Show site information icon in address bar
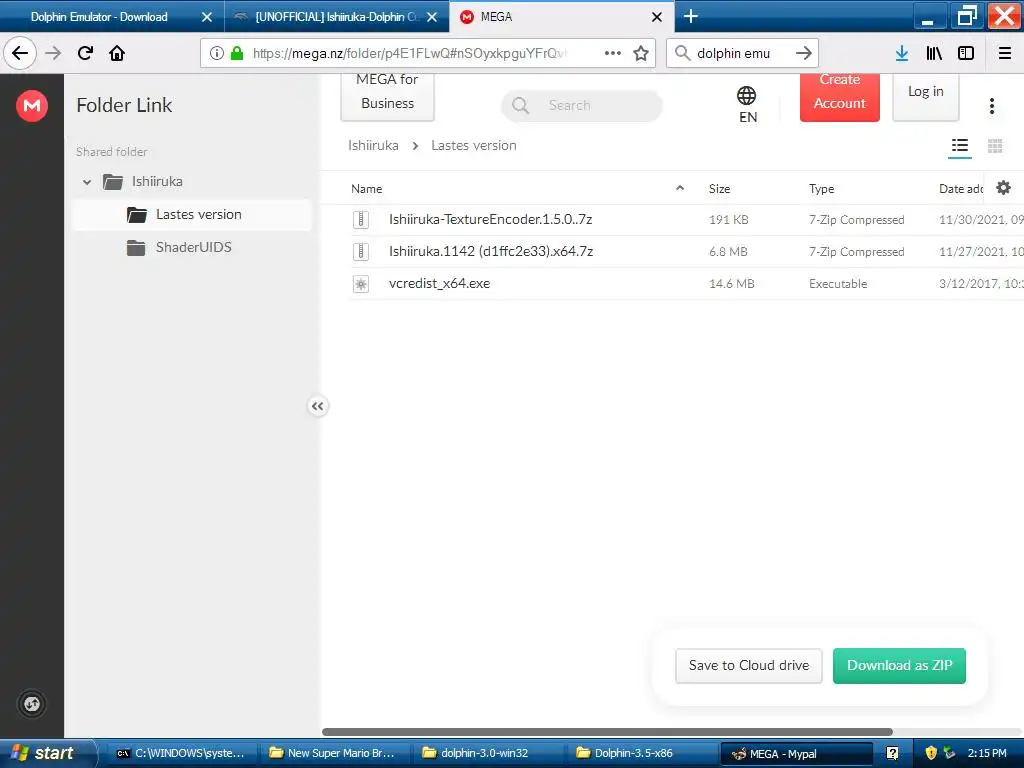The image size is (1024, 768). 217,53
